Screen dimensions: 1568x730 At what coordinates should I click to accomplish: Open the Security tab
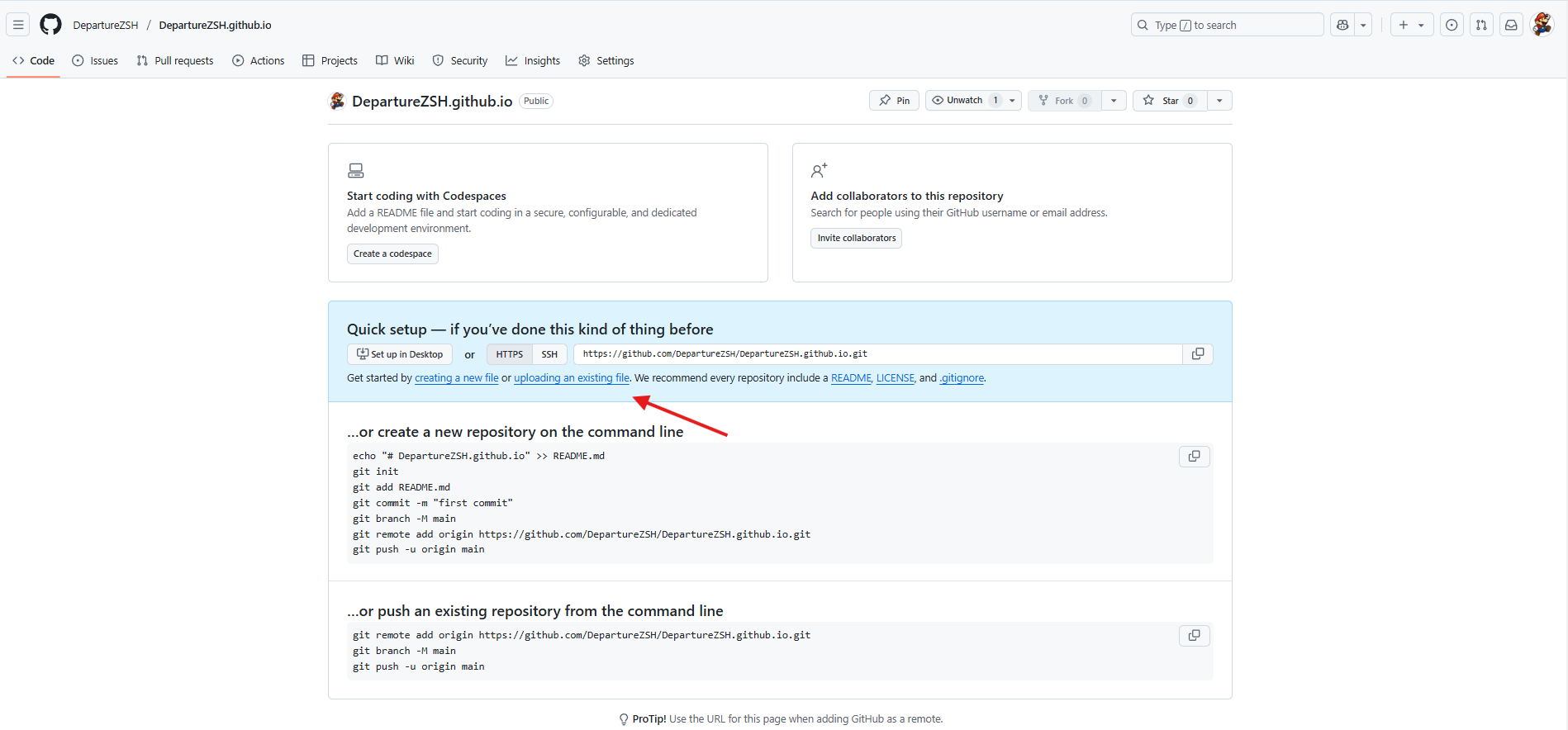pyautogui.click(x=460, y=60)
